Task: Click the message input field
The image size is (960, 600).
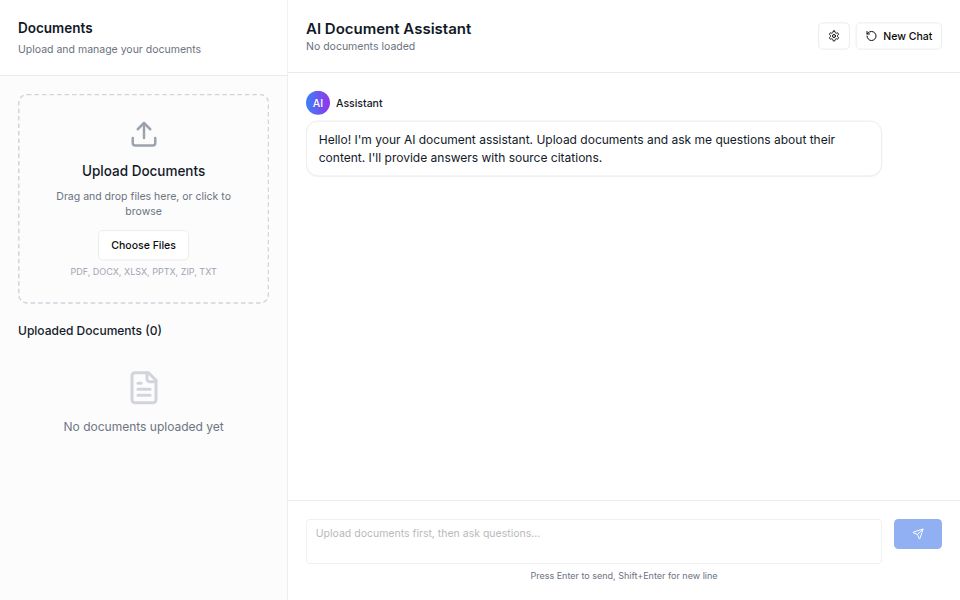Action: coord(593,540)
